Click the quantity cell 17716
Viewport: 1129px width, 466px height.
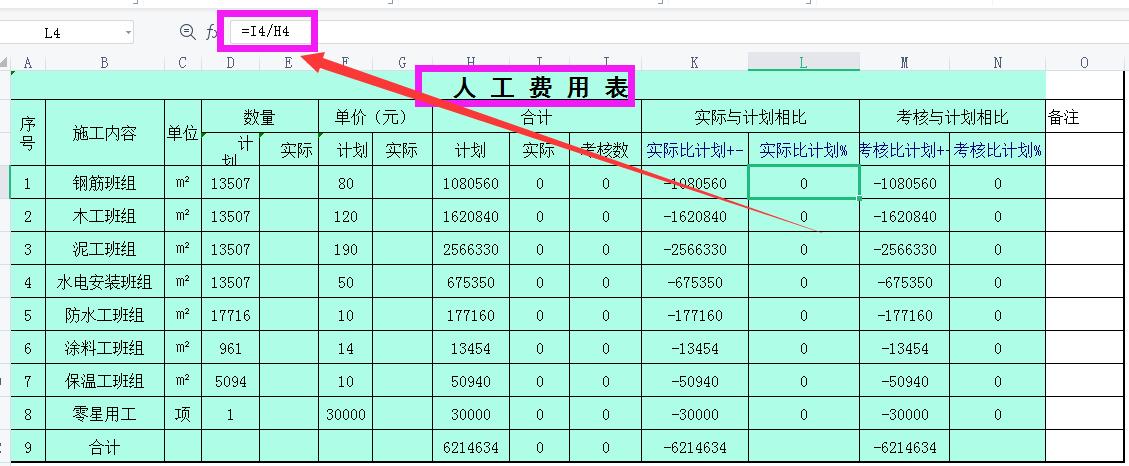230,315
